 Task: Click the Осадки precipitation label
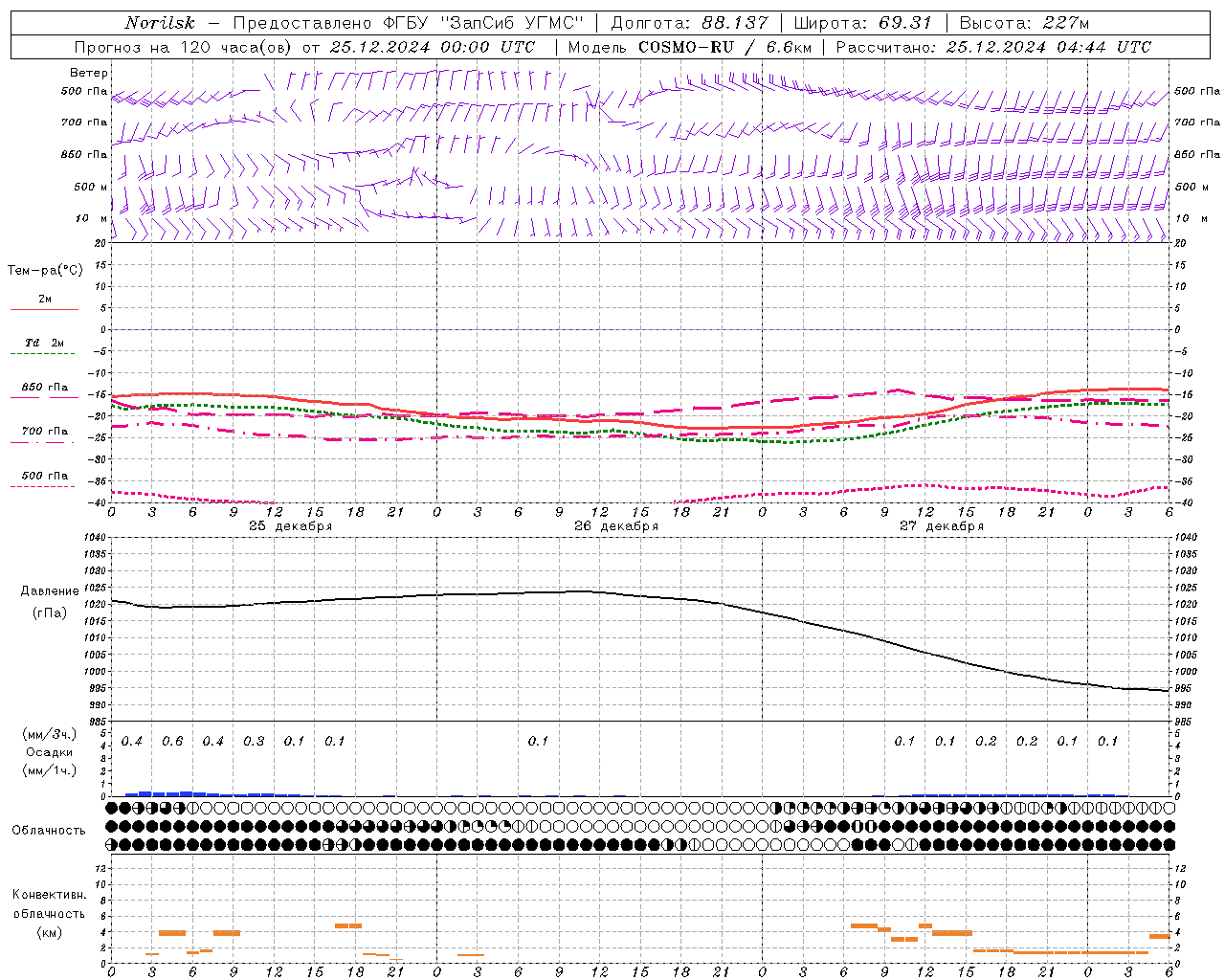[x=49, y=752]
